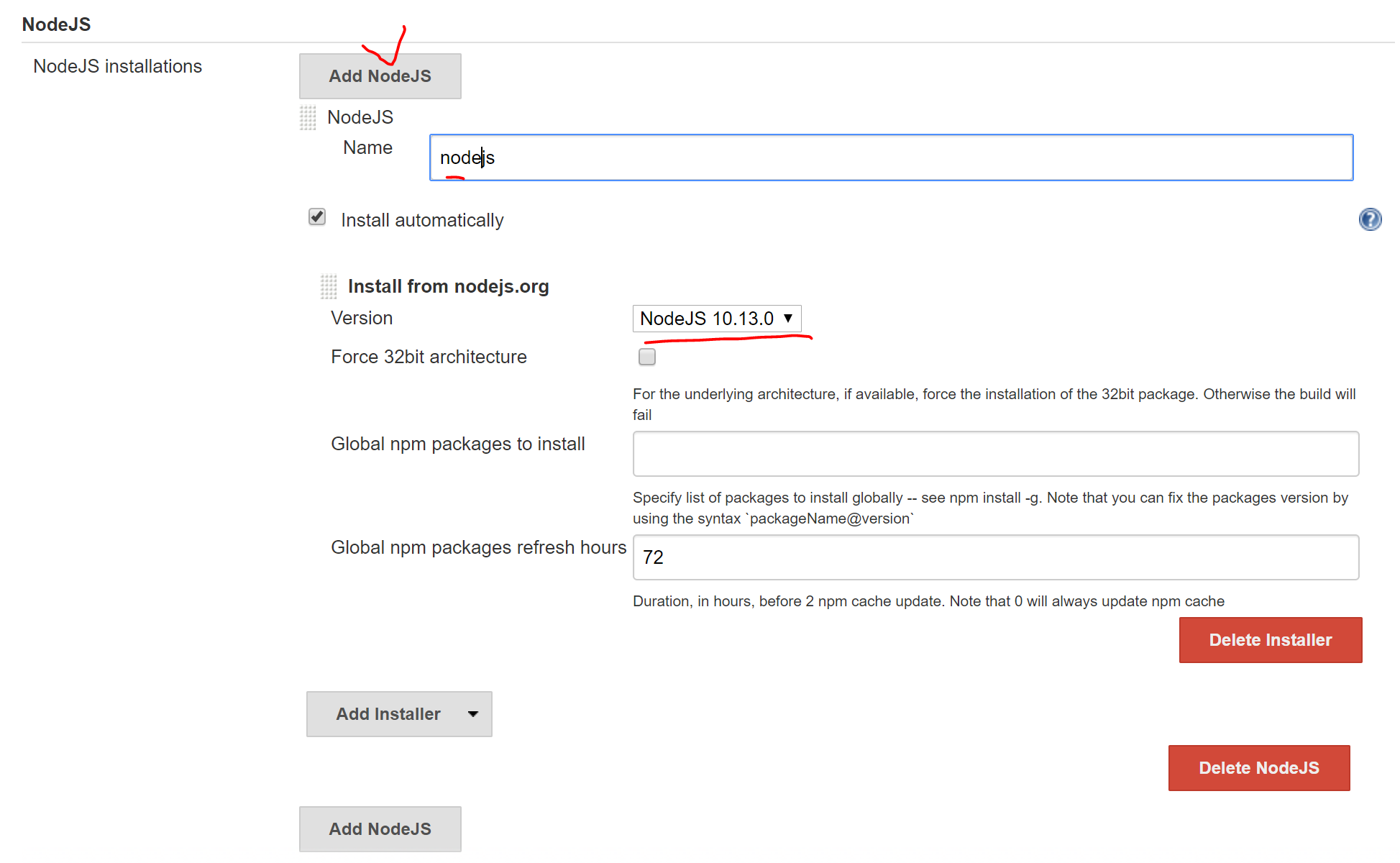1400x863 pixels.
Task: Click the NodeJS installation drag handle
Action: [x=308, y=118]
